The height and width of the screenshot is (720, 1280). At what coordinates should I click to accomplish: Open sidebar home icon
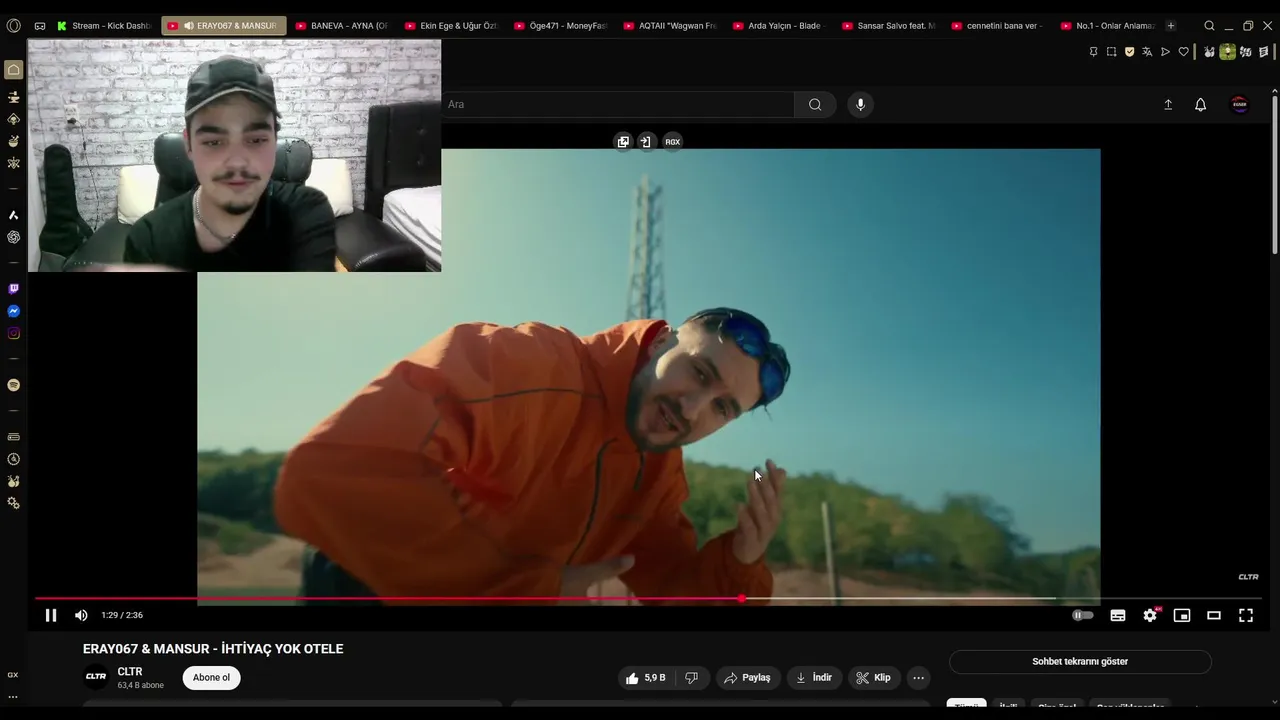tap(13, 69)
